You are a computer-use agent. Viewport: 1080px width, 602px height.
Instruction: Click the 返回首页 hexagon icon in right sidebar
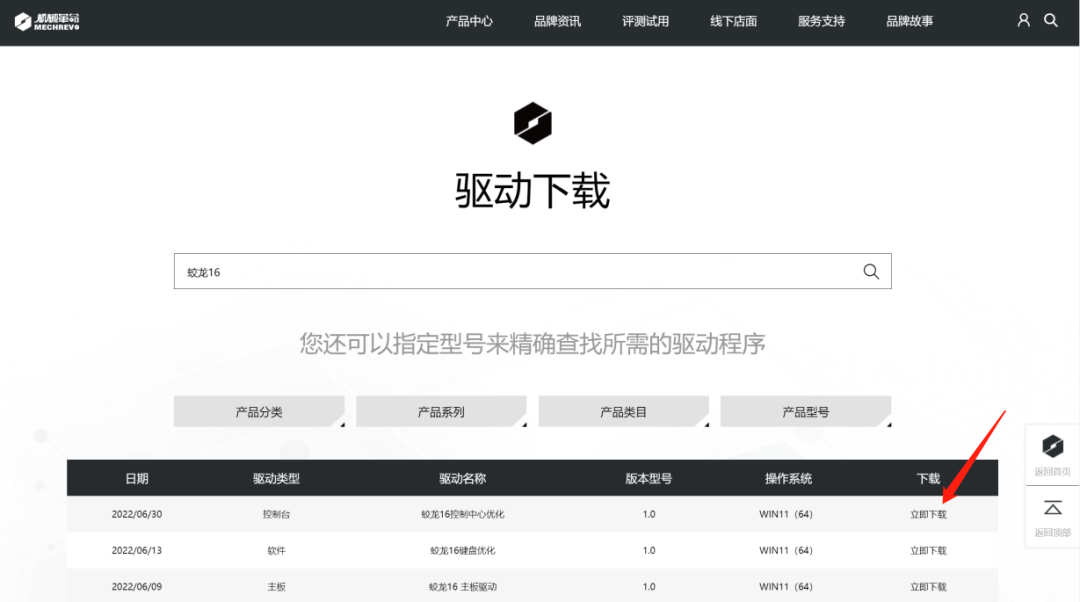(1052, 449)
